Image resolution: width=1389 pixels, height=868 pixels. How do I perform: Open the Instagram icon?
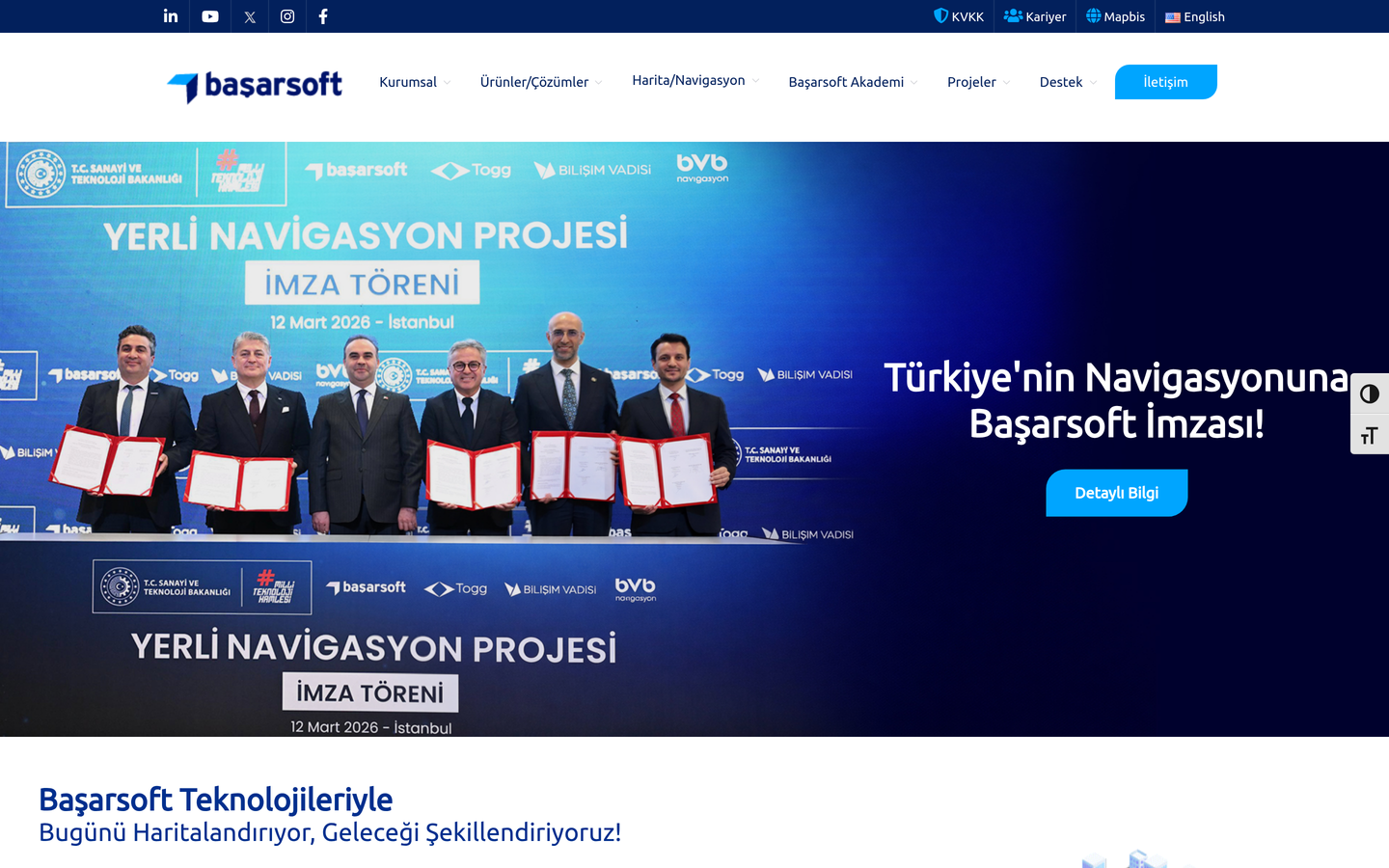287,16
